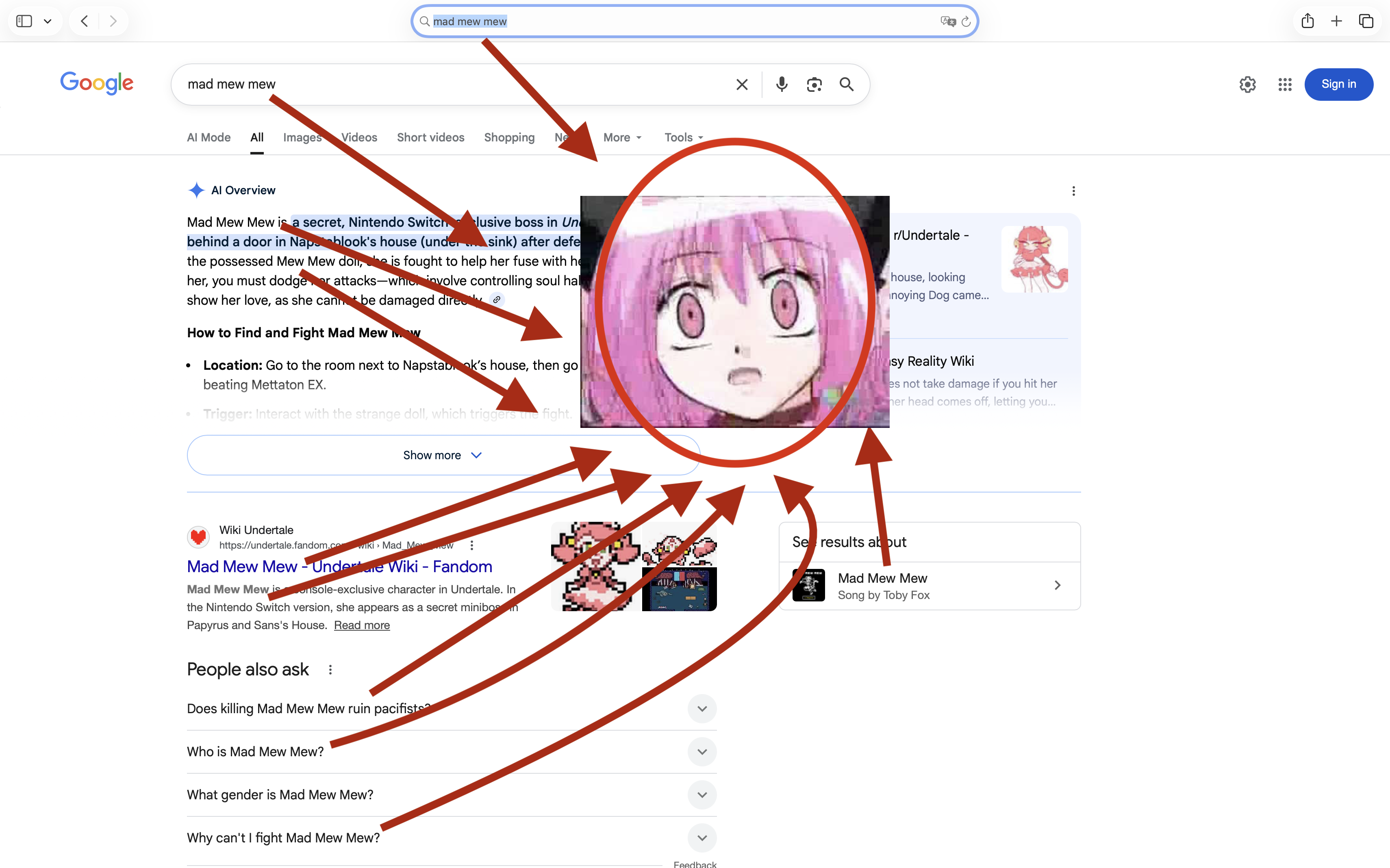Open the Safari share menu
This screenshot has width=1390, height=868.
click(1307, 21)
